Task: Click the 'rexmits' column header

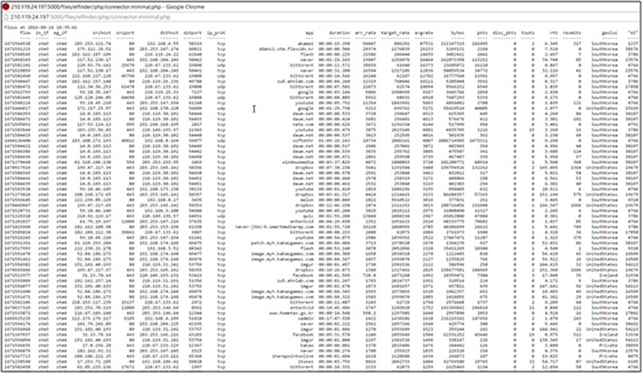Action: [572, 33]
